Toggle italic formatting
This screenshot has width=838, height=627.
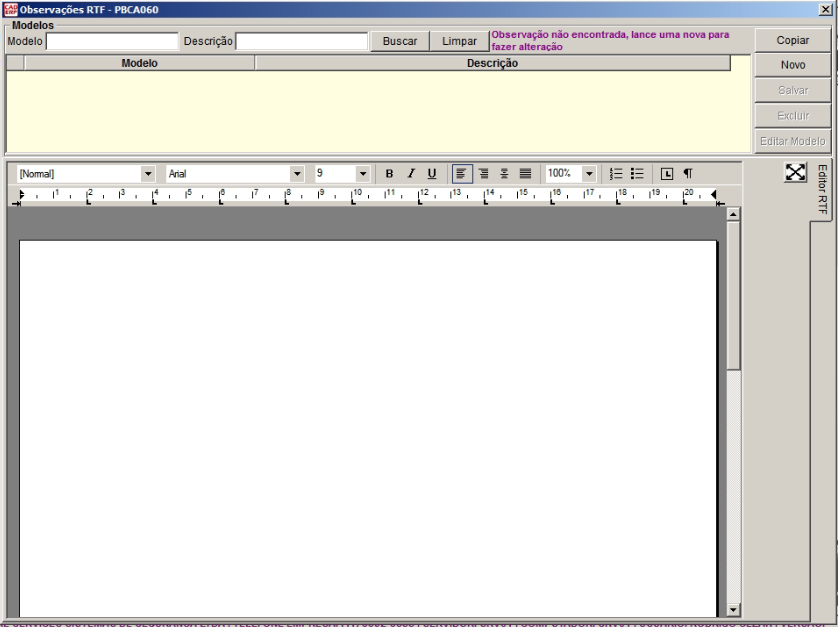coord(410,174)
